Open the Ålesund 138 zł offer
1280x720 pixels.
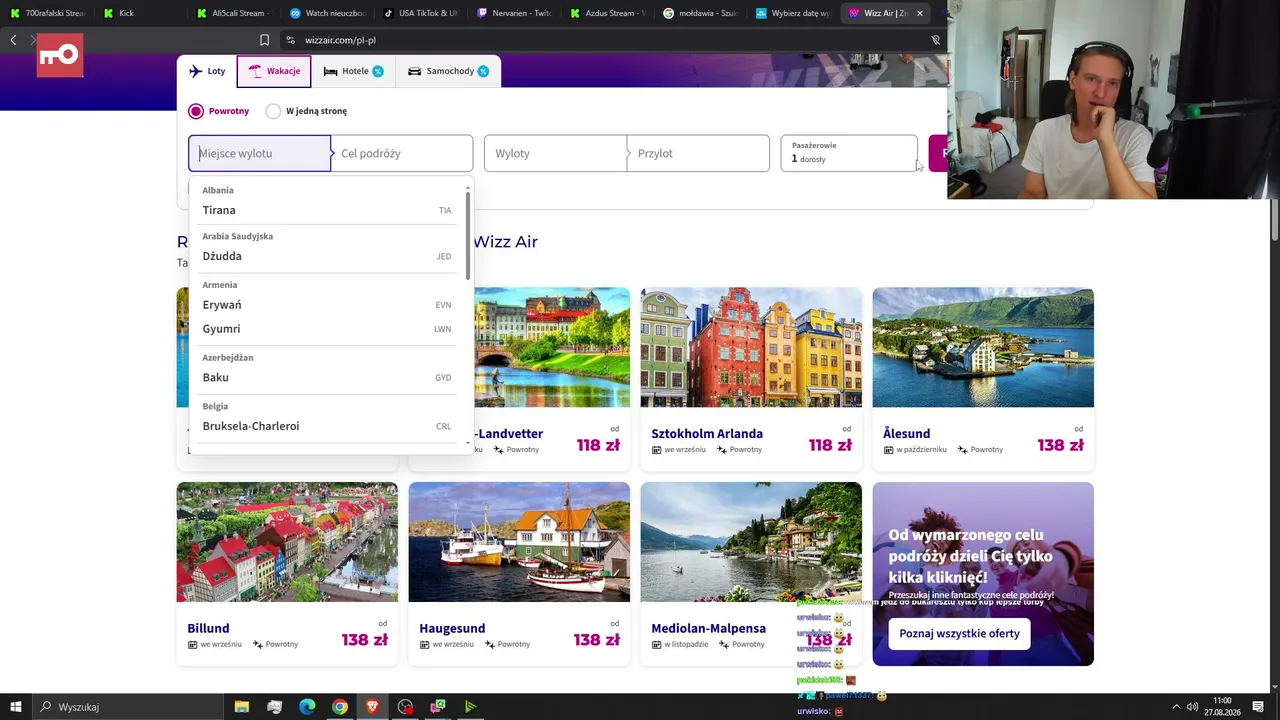pyautogui.click(x=983, y=379)
